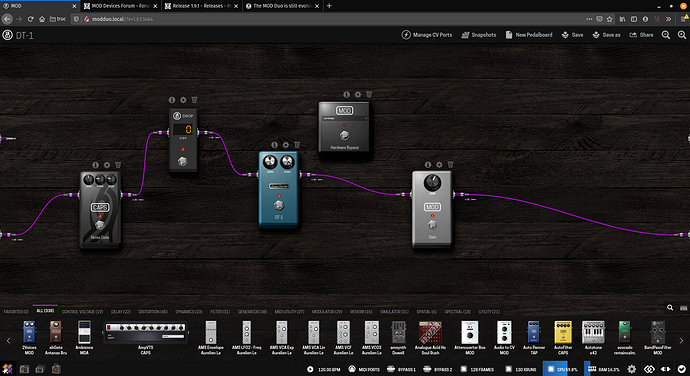Show info for Hardware Bypass plugin
The height and width of the screenshot is (376, 690).
tap(347, 94)
